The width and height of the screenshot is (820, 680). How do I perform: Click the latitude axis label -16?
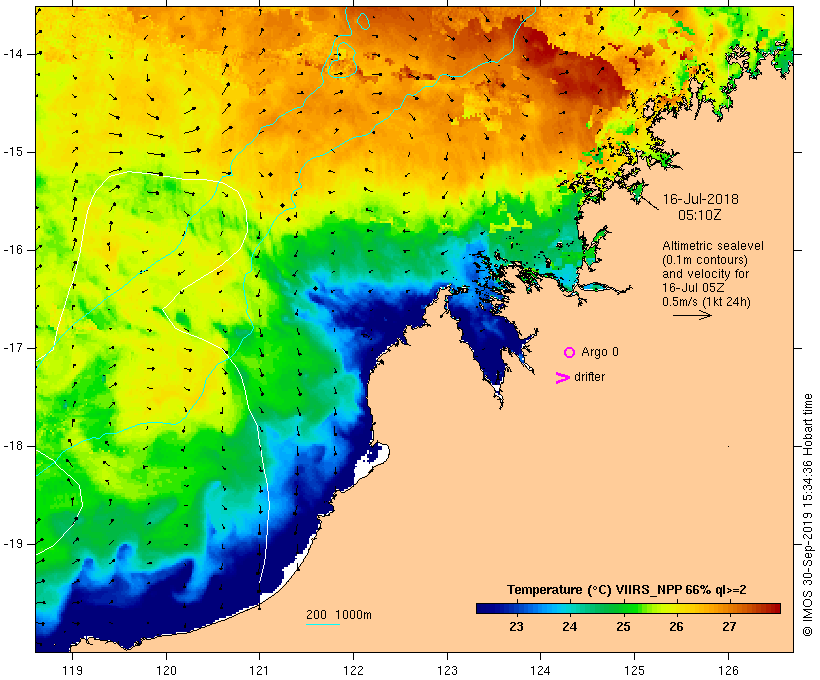click(13, 250)
